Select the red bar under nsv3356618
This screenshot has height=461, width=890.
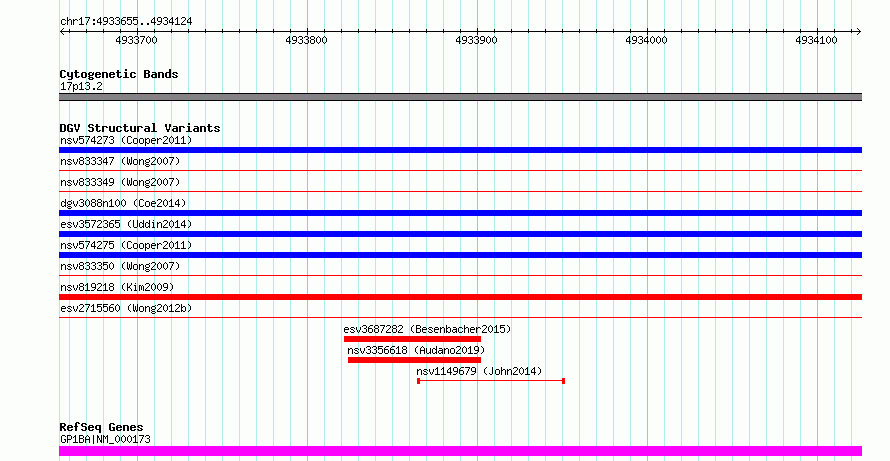click(414, 360)
